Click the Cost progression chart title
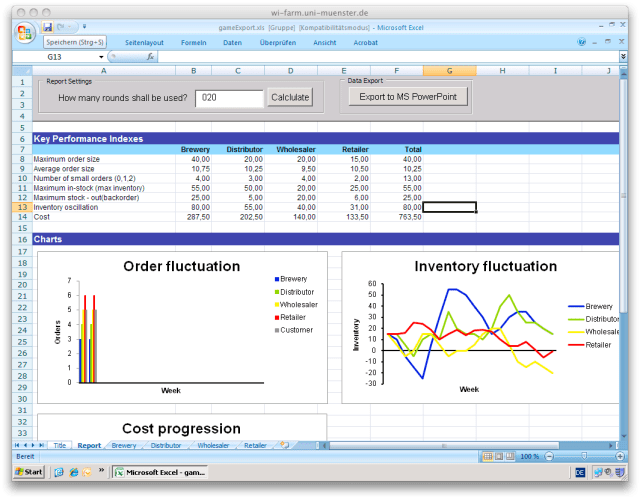 click(x=181, y=428)
